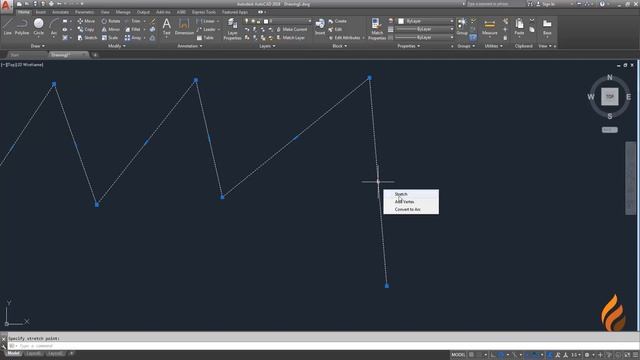
Task: Click the Mirror tool
Action: tap(111, 29)
